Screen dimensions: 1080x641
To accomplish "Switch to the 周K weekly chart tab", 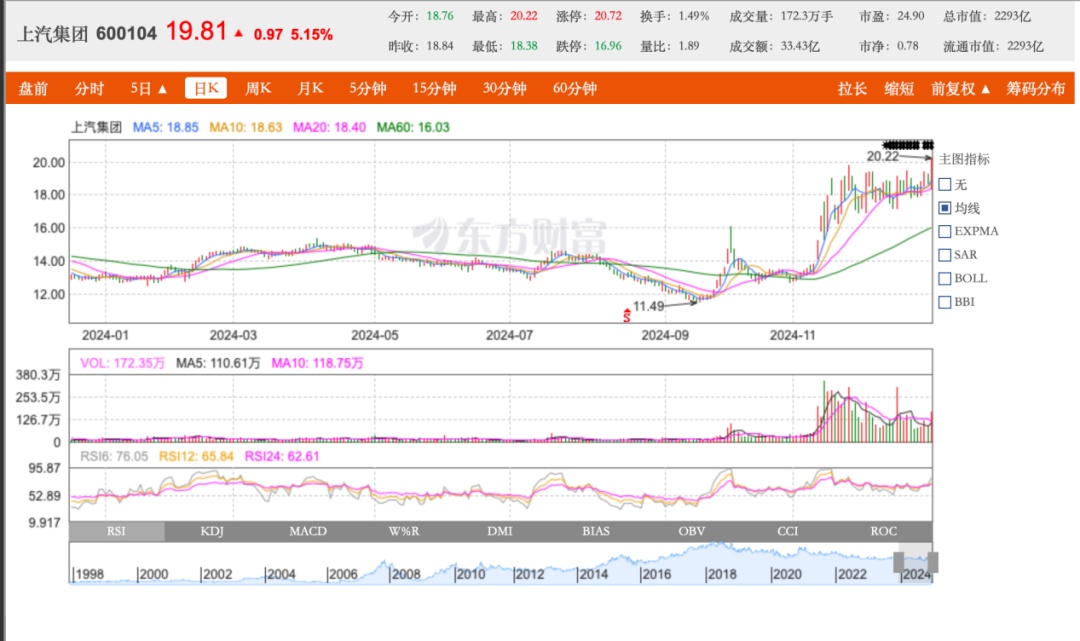I will point(258,88).
